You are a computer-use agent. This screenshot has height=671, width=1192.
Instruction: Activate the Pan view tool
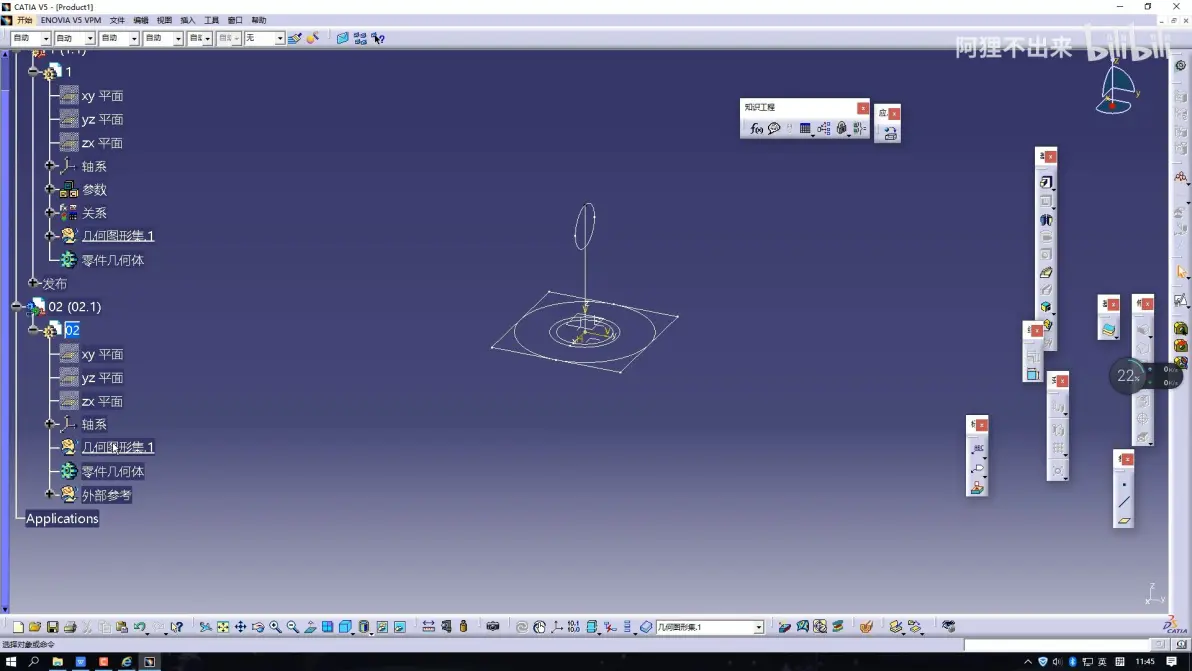coord(240,627)
